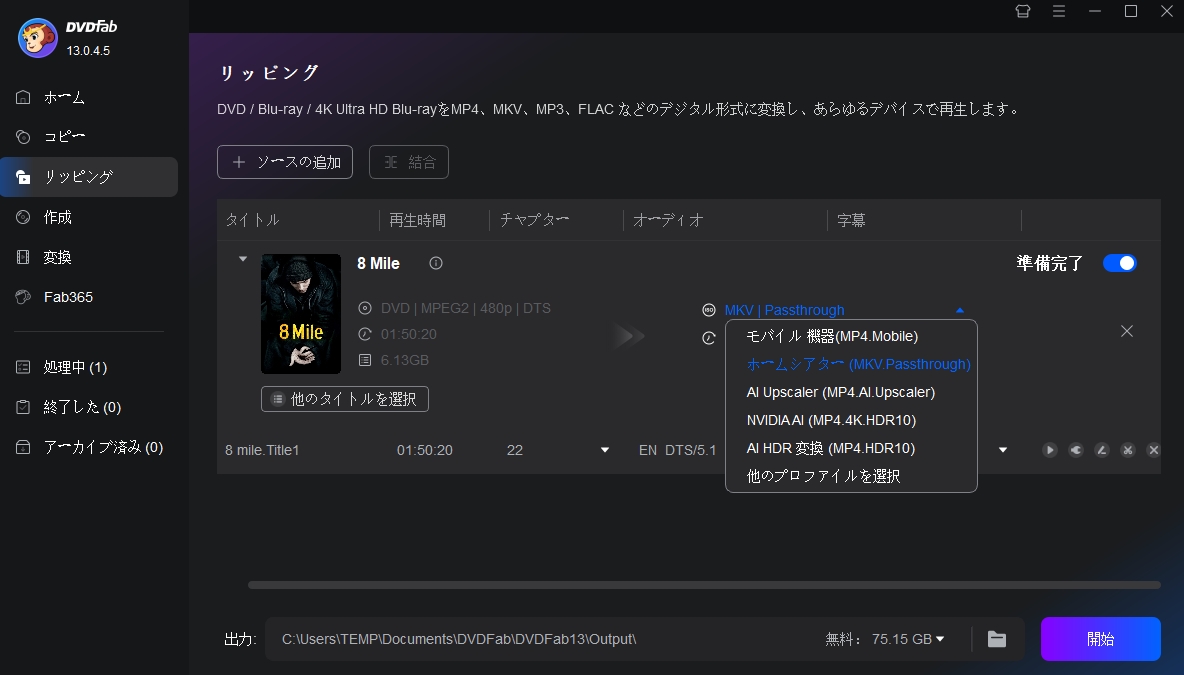Image resolution: width=1184 pixels, height=675 pixels.
Task: Remove the 8 Mile source with X icon
Action: [x=1127, y=331]
